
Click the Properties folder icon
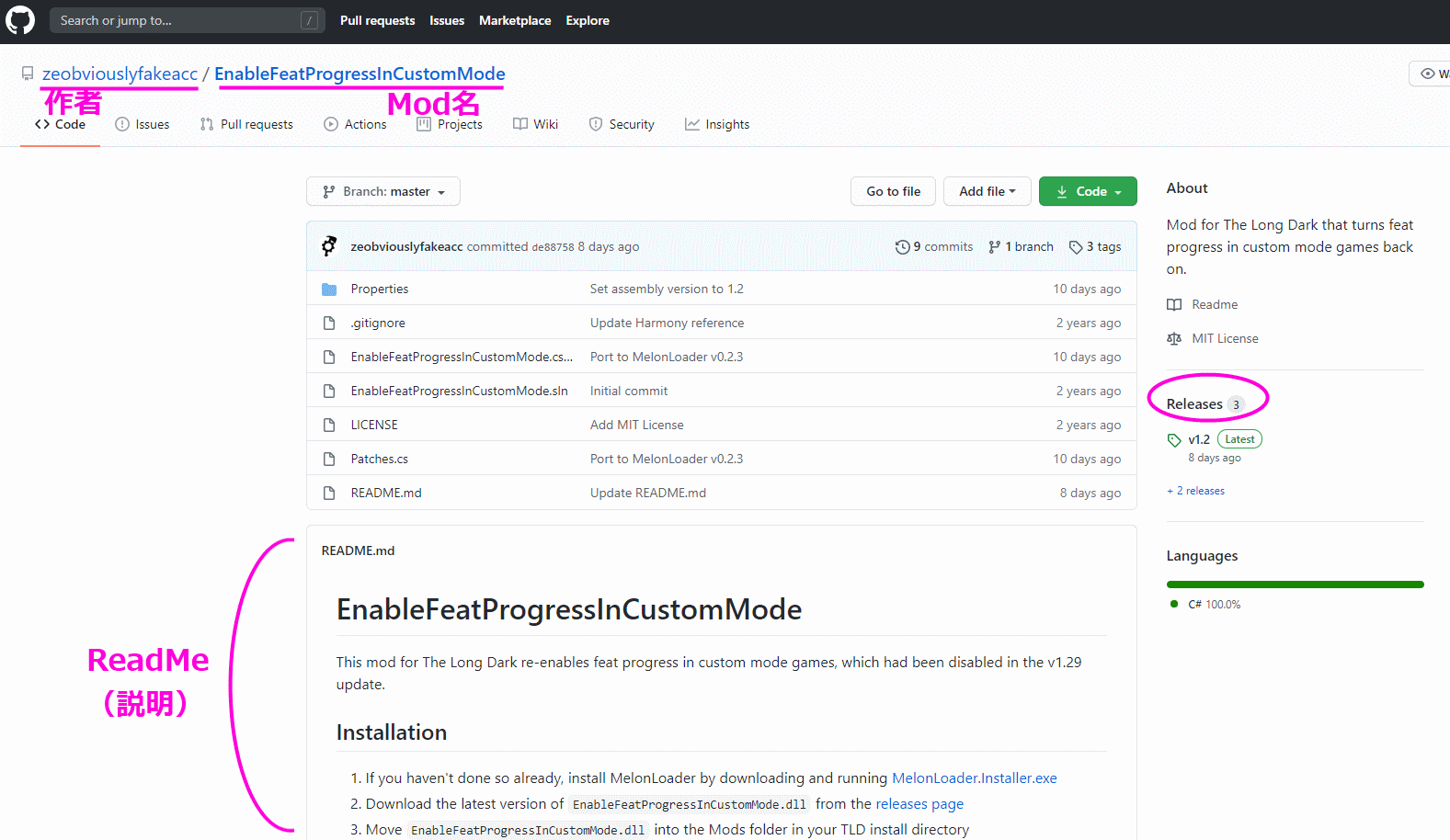pyautogui.click(x=329, y=289)
